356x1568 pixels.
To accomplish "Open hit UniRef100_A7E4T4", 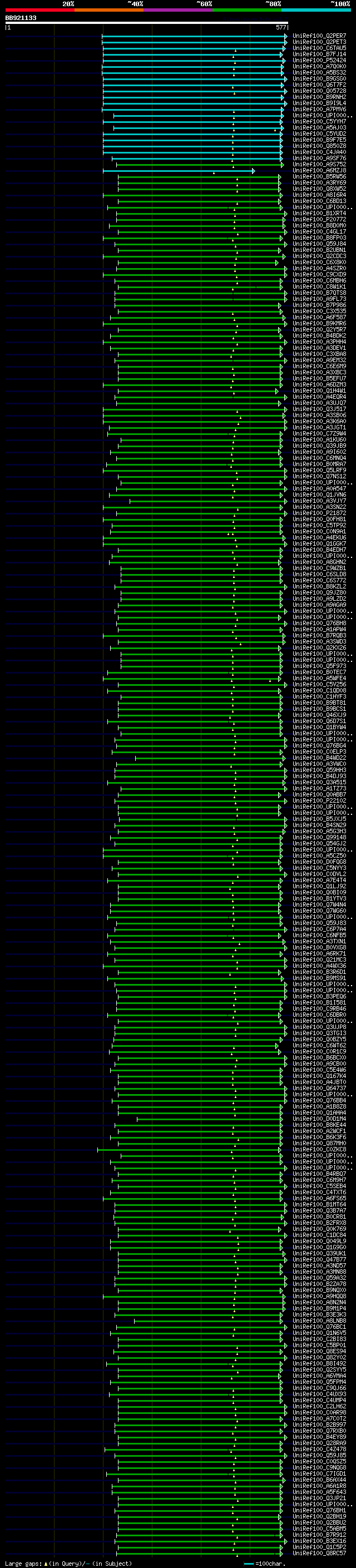I will [319, 881].
